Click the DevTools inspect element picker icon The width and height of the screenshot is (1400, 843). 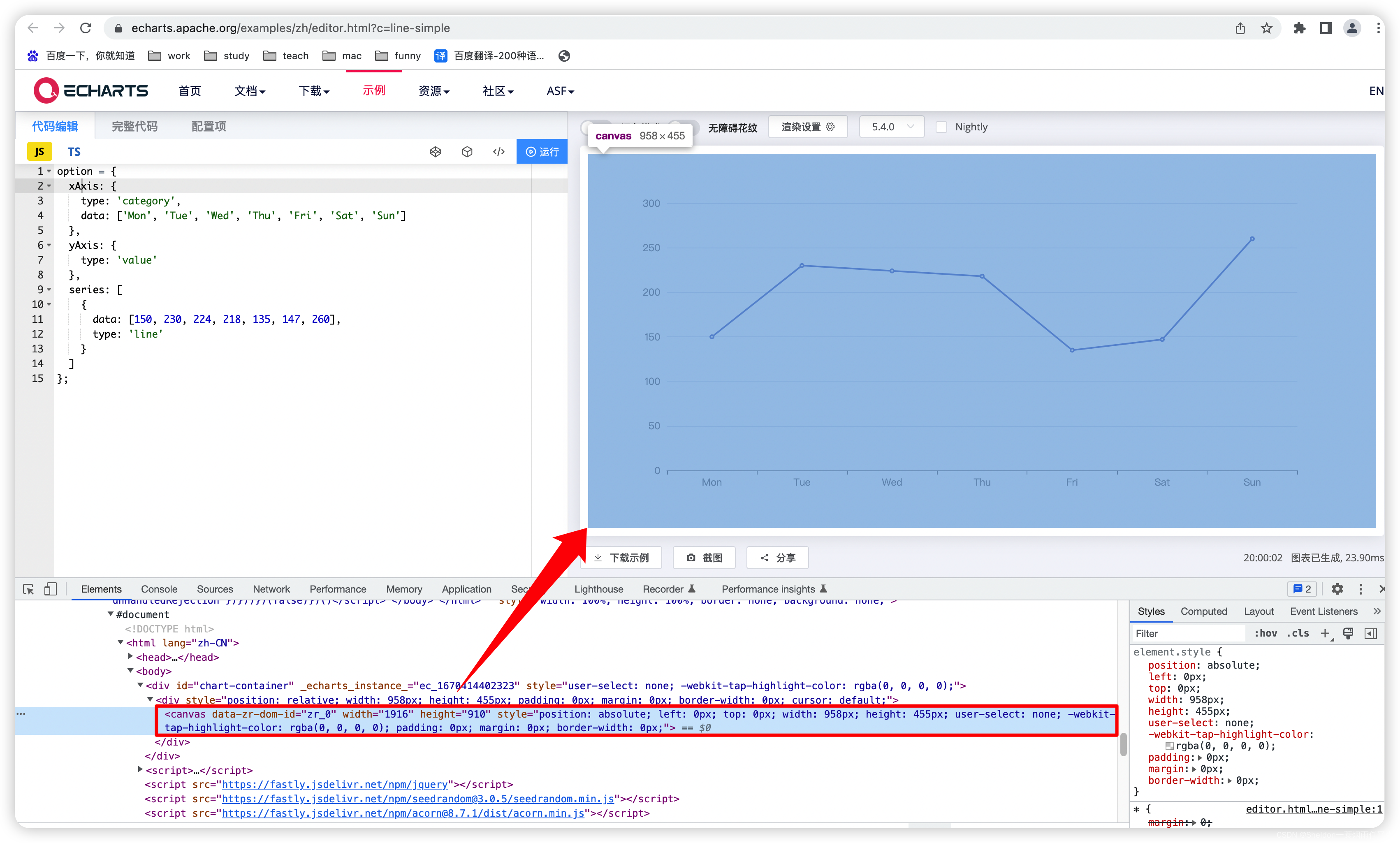28,589
